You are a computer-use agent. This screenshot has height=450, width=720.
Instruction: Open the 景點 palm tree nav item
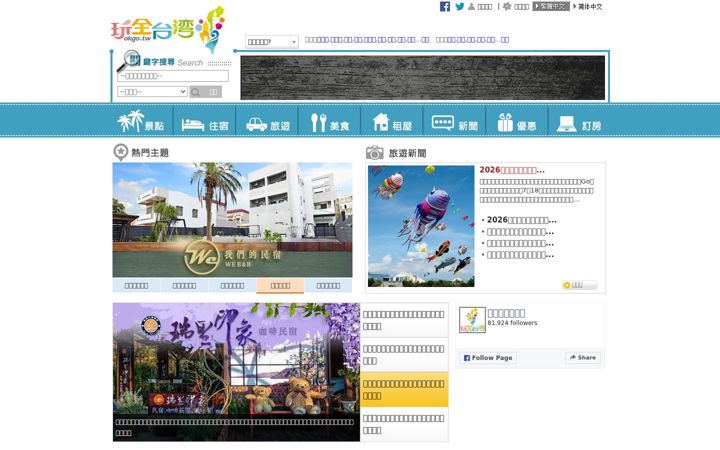click(x=141, y=121)
